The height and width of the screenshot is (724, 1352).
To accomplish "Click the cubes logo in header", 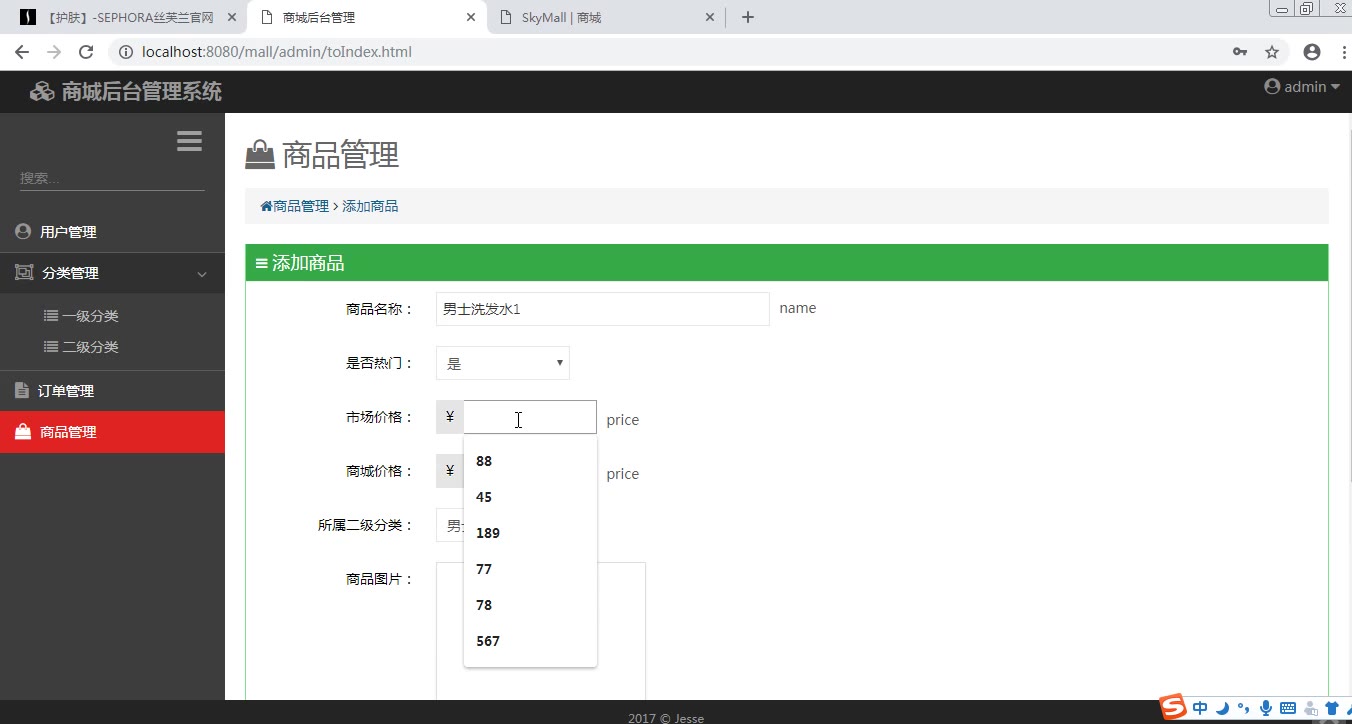I will coord(42,92).
